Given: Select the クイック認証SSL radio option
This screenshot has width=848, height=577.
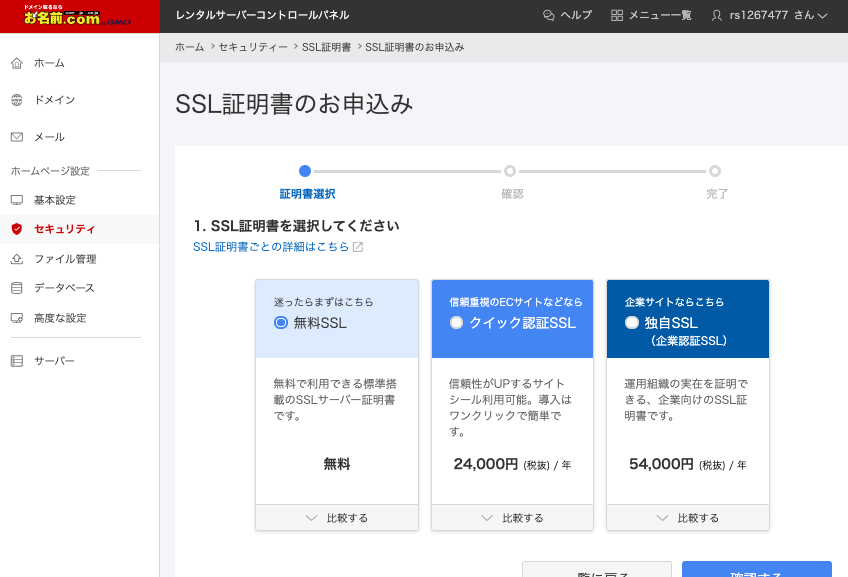Looking at the screenshot, I should [457, 323].
